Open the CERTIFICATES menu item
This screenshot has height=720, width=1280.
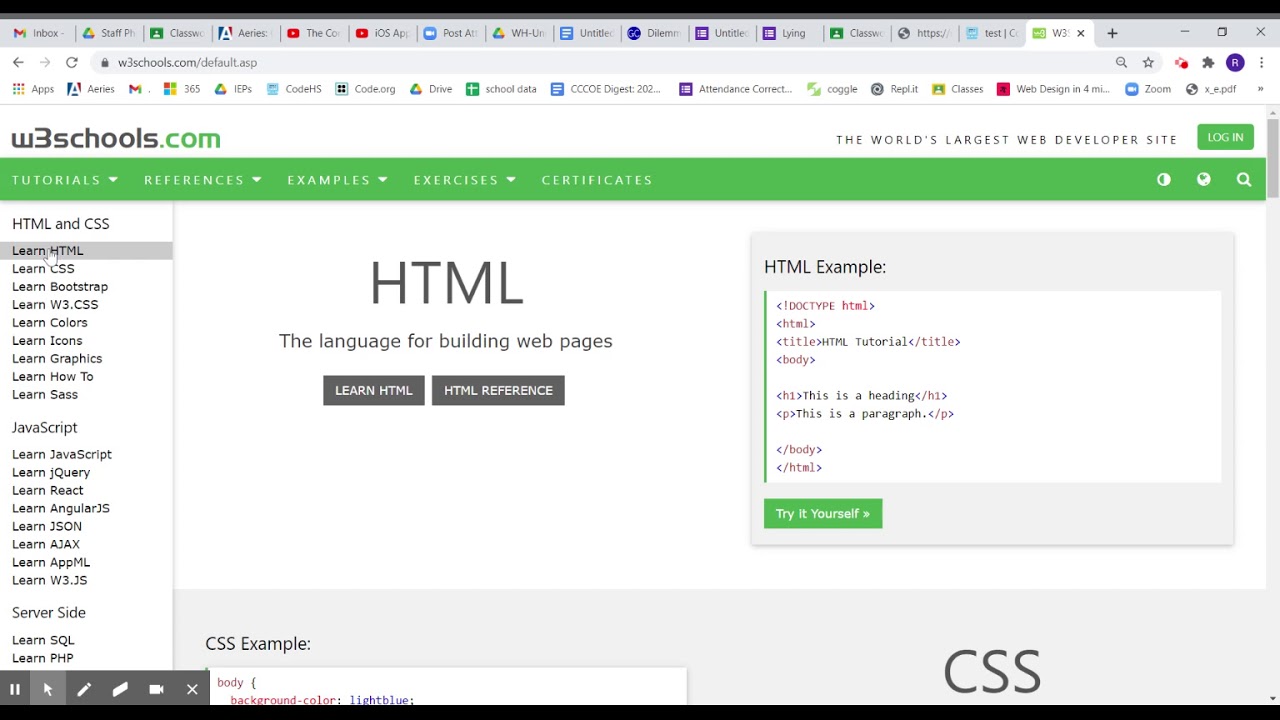[597, 180]
